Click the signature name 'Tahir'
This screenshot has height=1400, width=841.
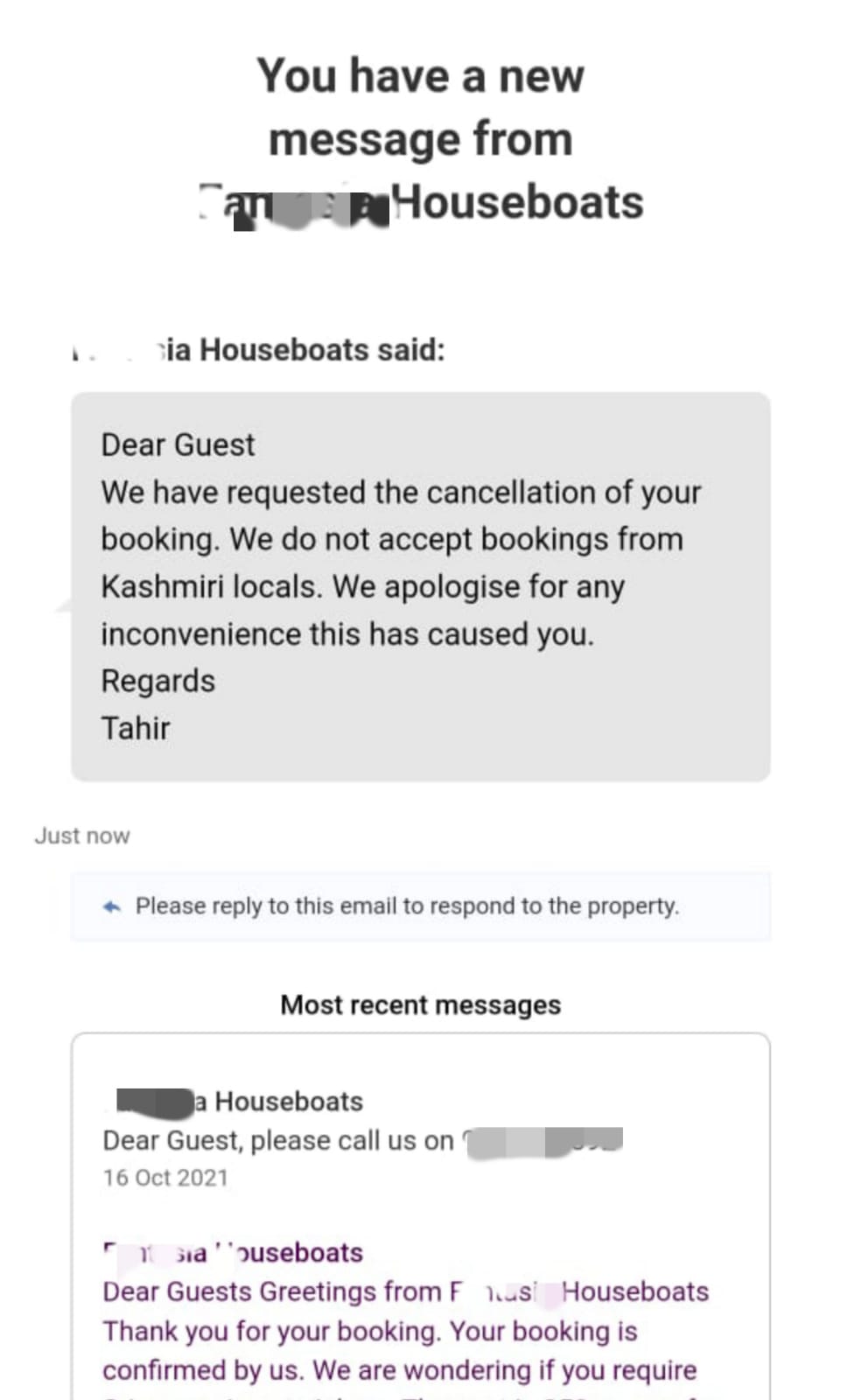pyautogui.click(x=136, y=728)
